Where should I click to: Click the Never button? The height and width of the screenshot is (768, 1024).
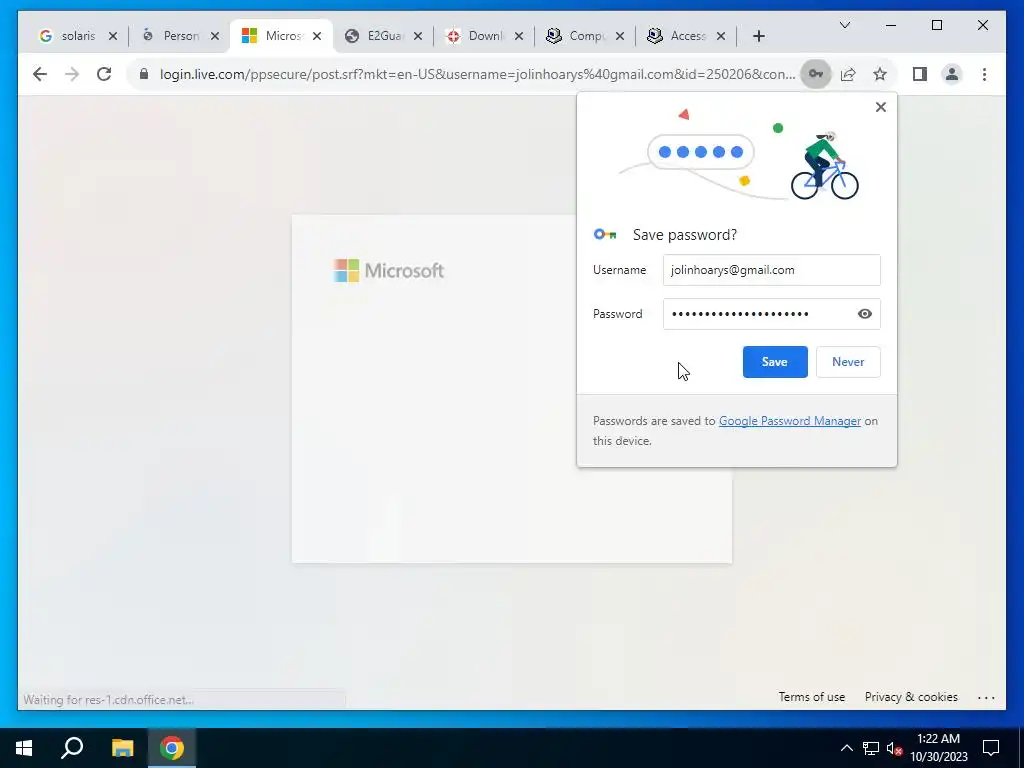point(848,362)
